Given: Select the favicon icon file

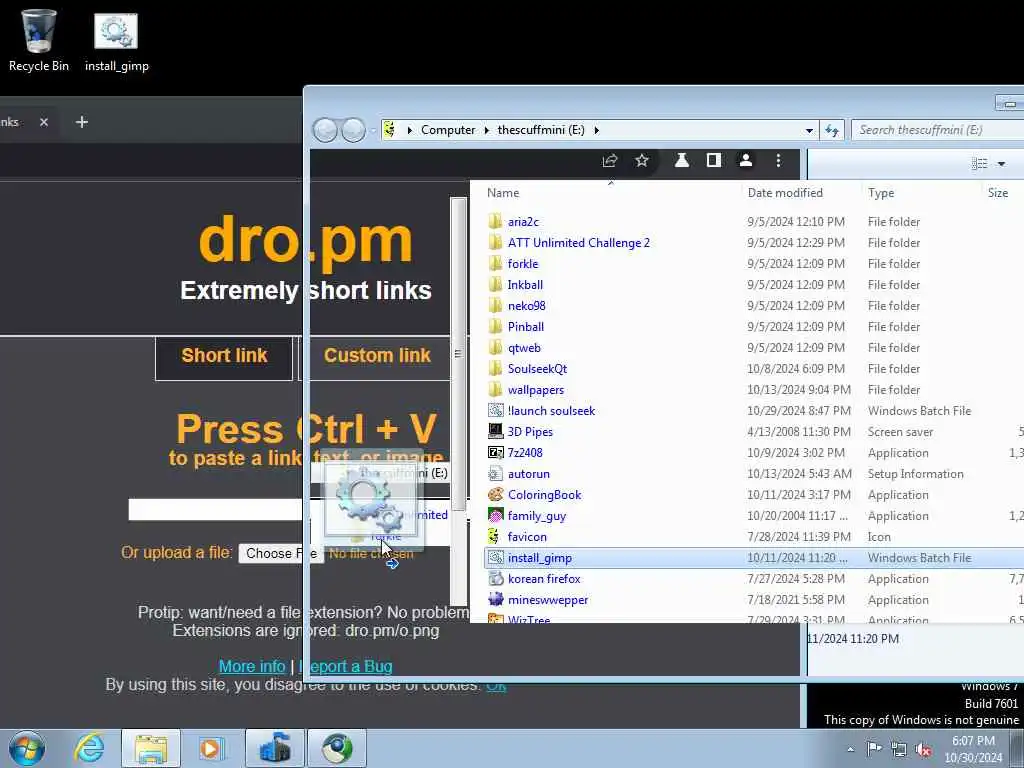Looking at the screenshot, I should pyautogui.click(x=527, y=537).
